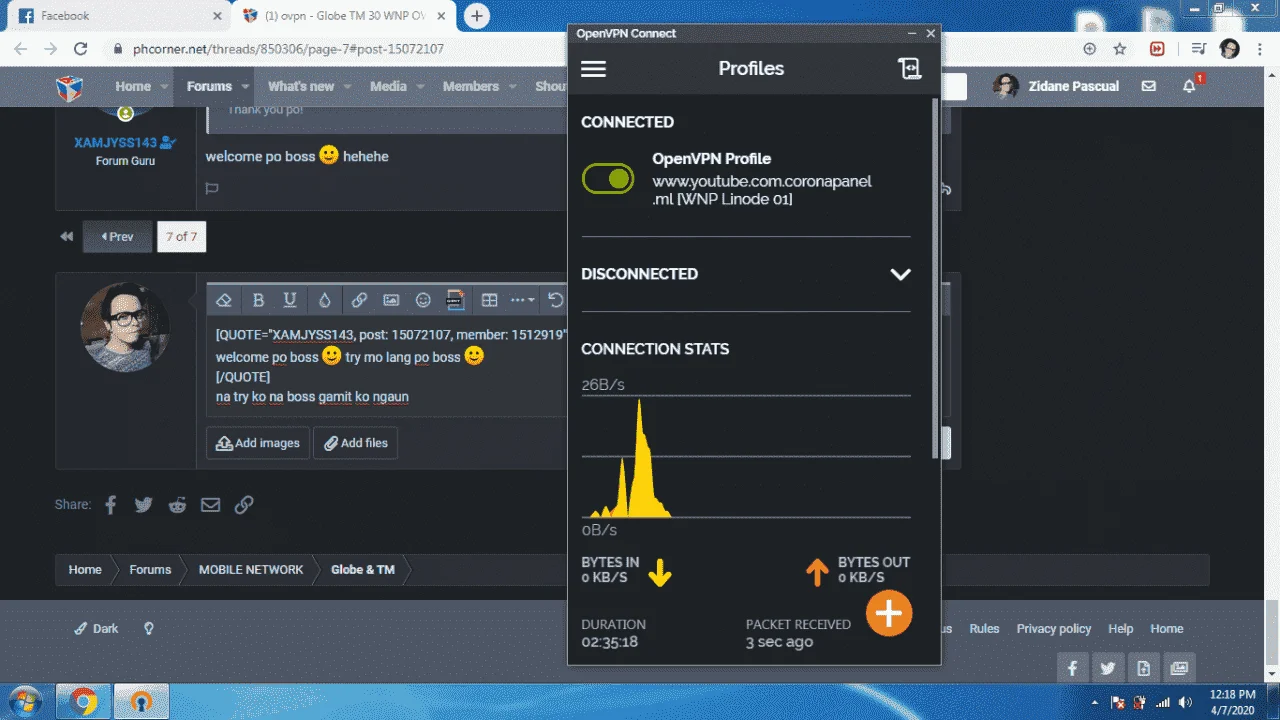1280x720 pixels.
Task: Bookmark this page with the star icon
Action: coord(1120,48)
